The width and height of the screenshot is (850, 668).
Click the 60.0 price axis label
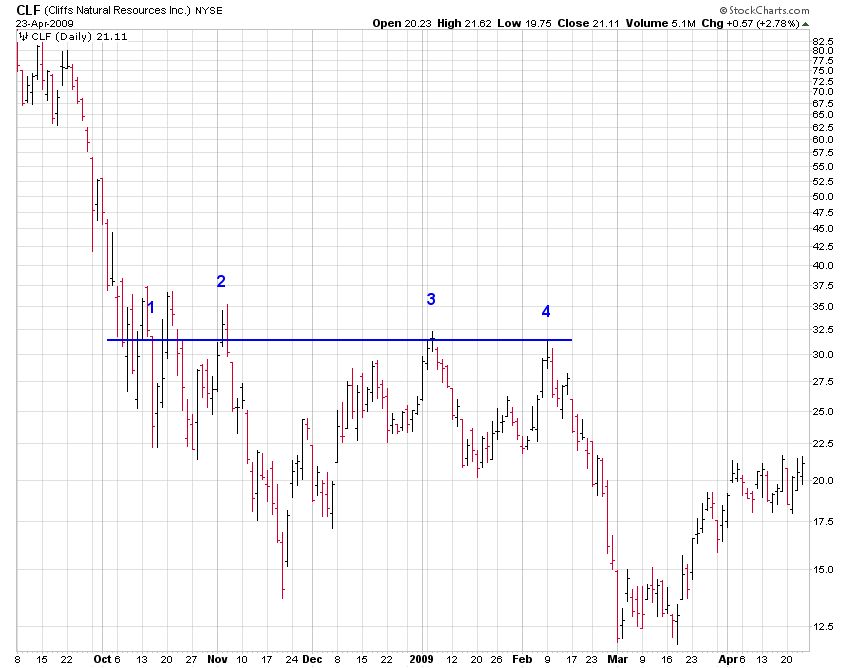822,139
